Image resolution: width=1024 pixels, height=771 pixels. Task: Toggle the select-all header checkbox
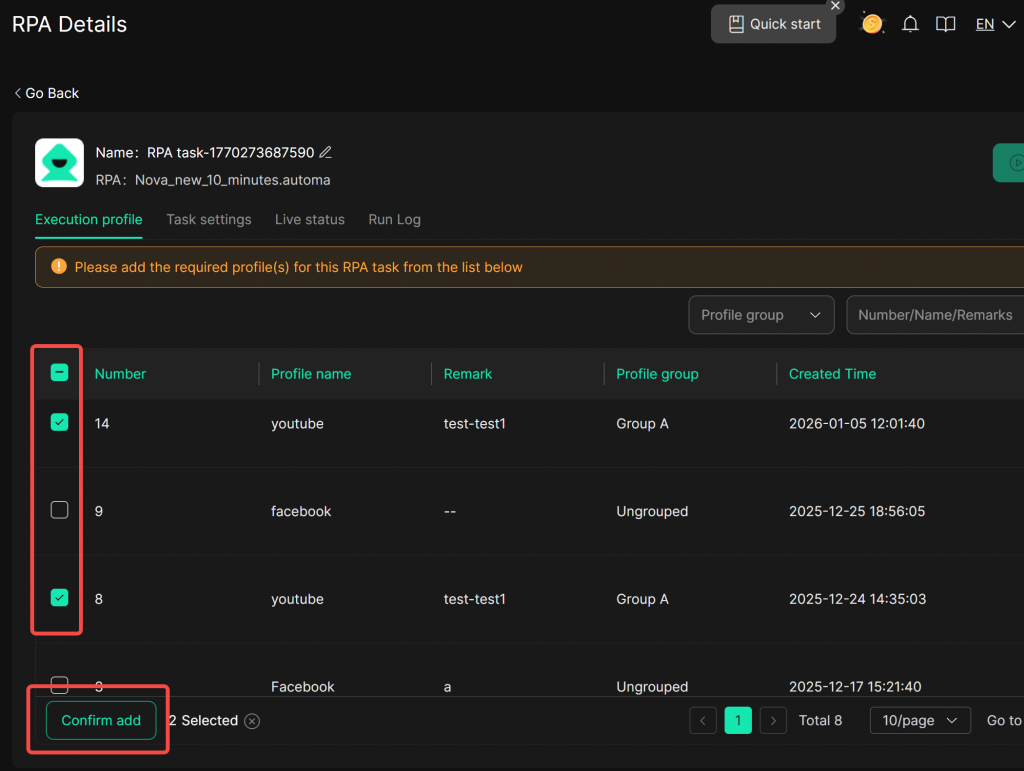60,373
